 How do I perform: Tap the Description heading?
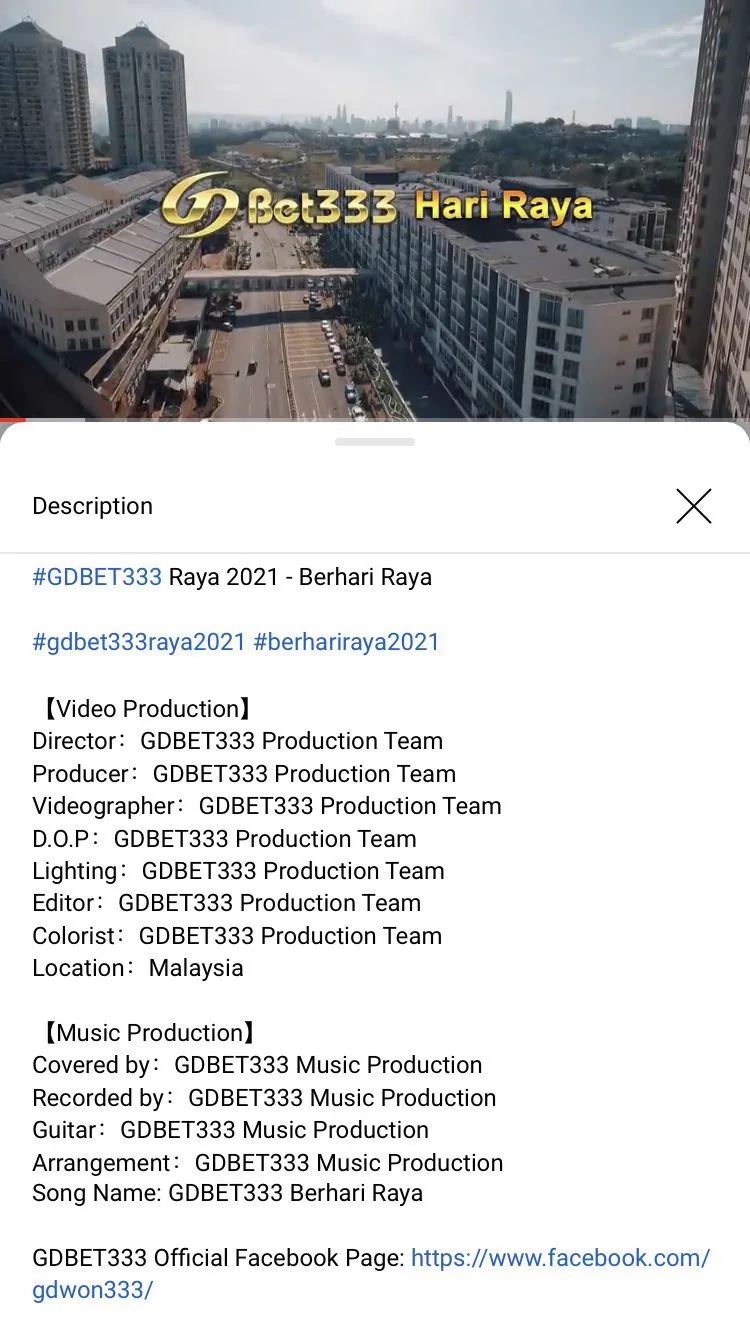pos(92,506)
